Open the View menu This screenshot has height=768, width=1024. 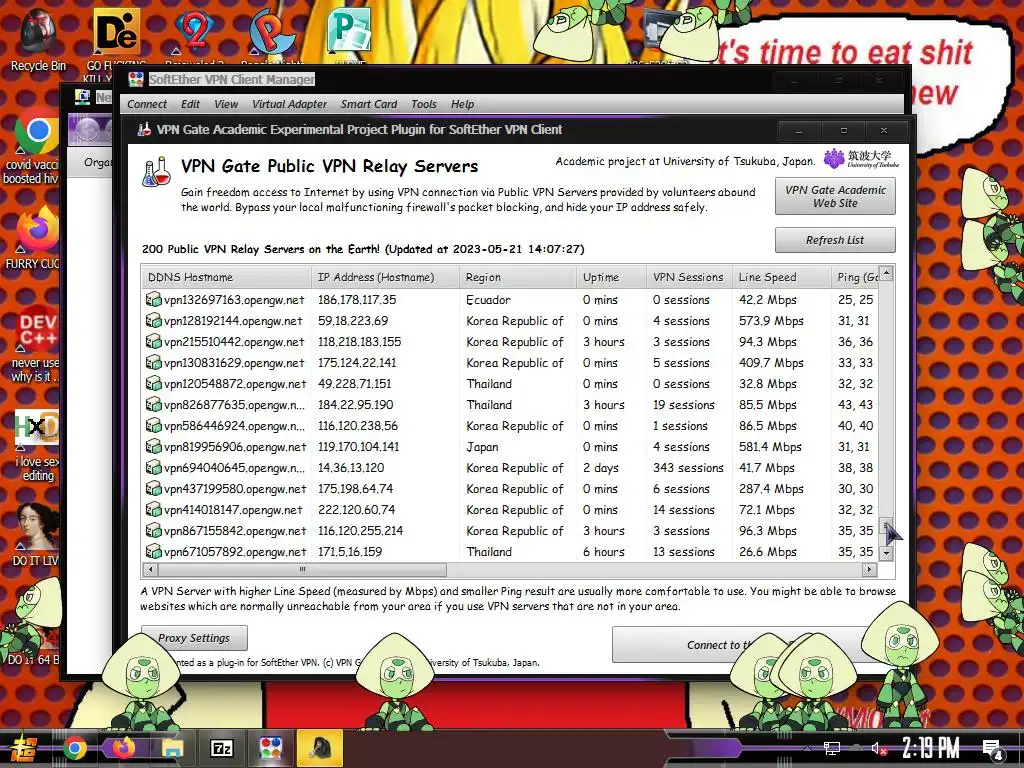(226, 104)
